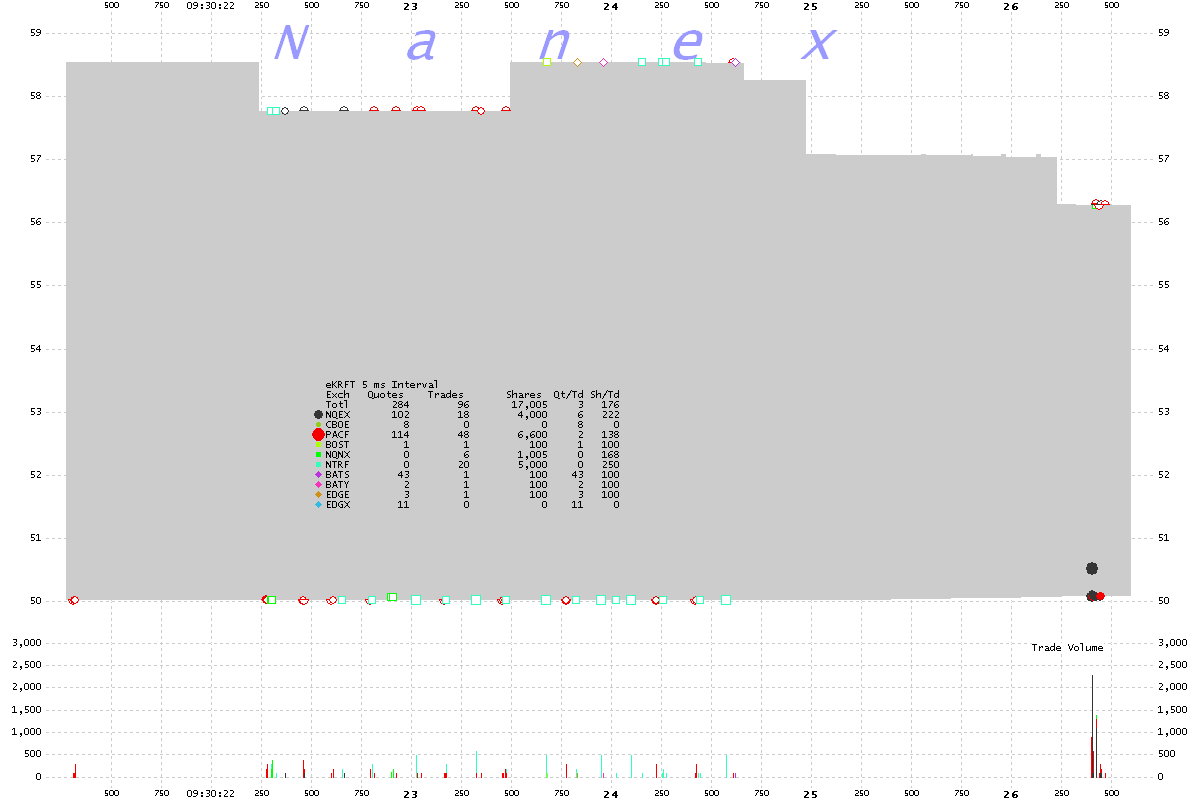This screenshot has width=1200, height=800.
Task: Click the bright green square beside NQNX
Action: point(318,454)
